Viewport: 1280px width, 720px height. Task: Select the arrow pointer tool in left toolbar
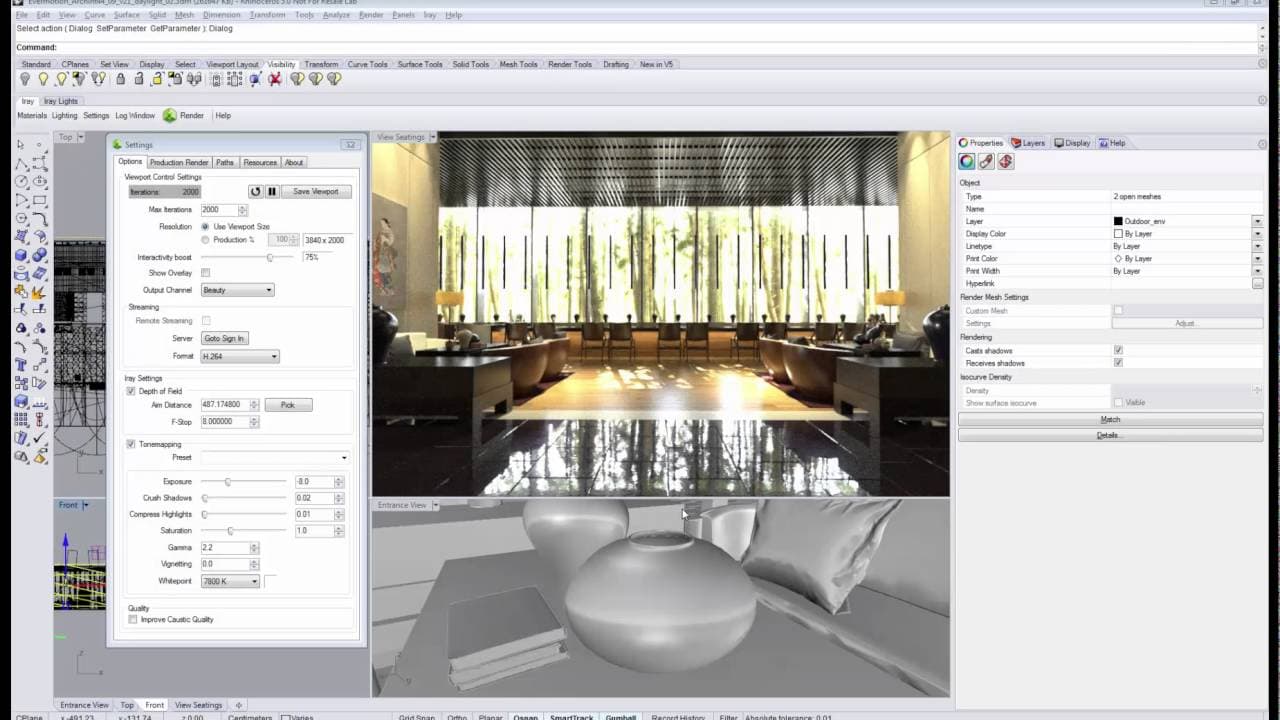[20, 144]
